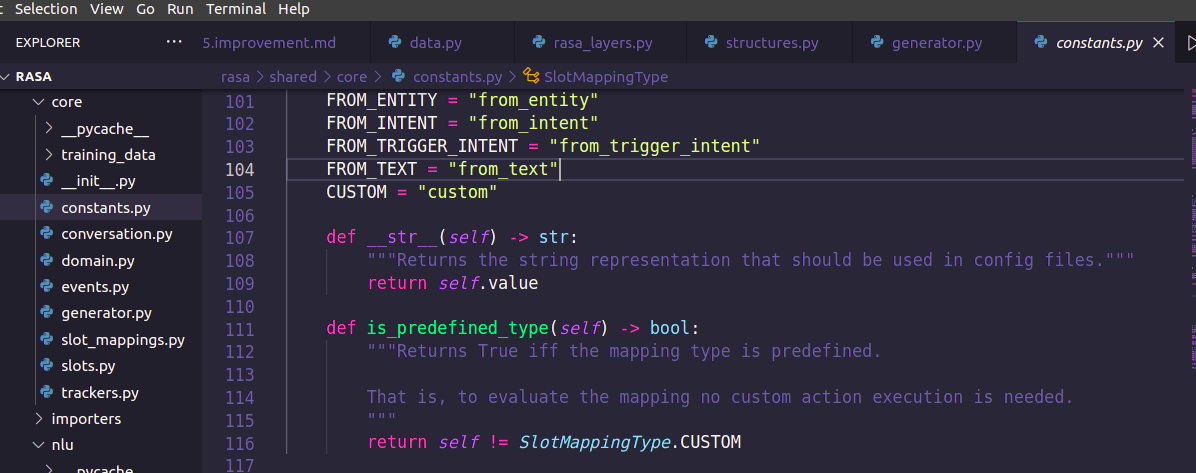Screen dimensions: 1196x473
Task: Close the constants.py tab
Action: [1158, 43]
